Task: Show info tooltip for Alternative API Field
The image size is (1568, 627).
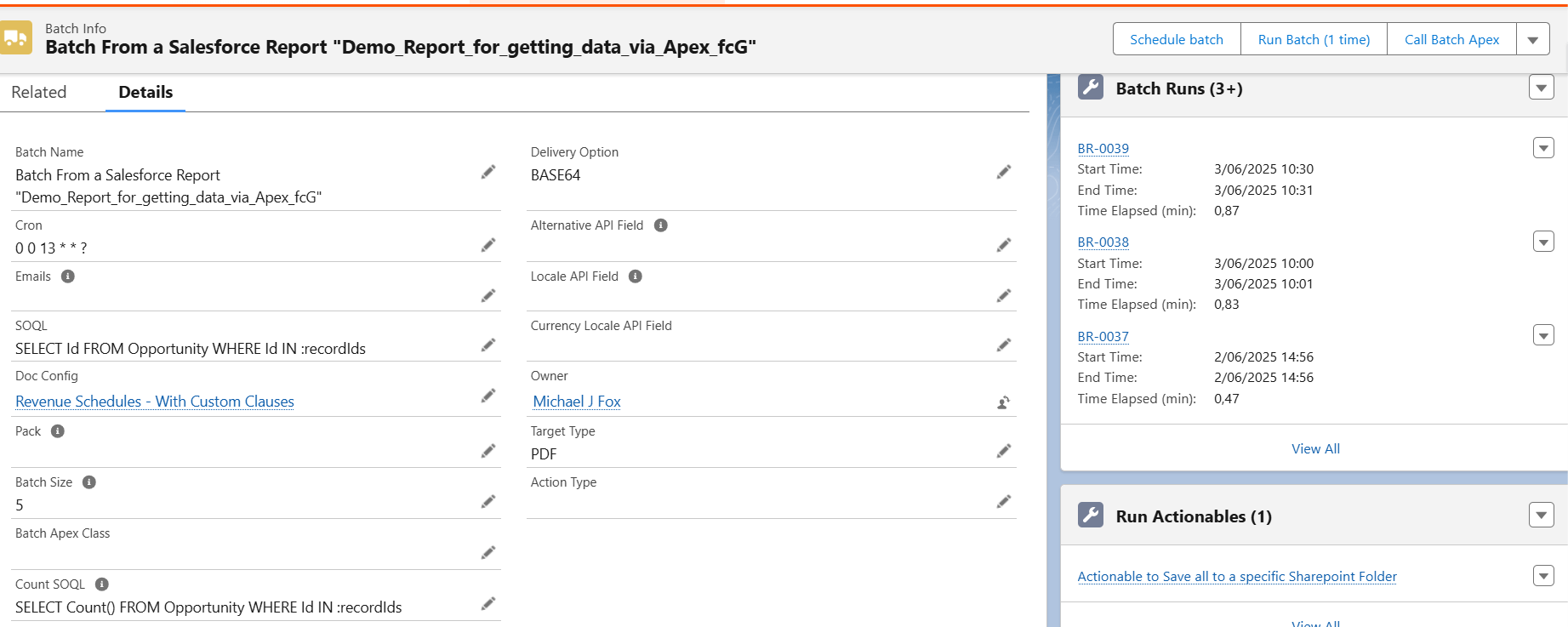Action: click(661, 225)
